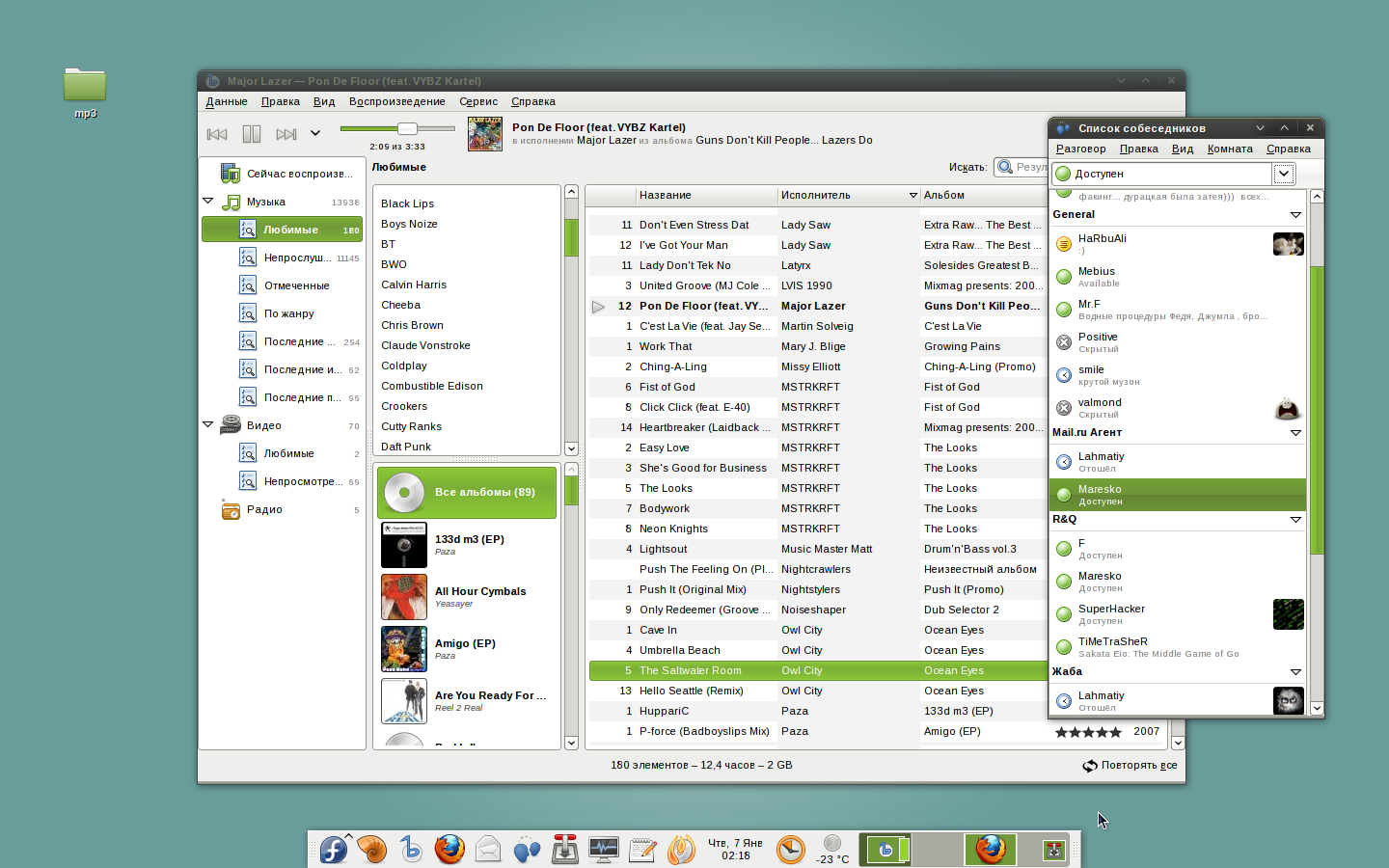Select contact HaRbuAli

1178,244
